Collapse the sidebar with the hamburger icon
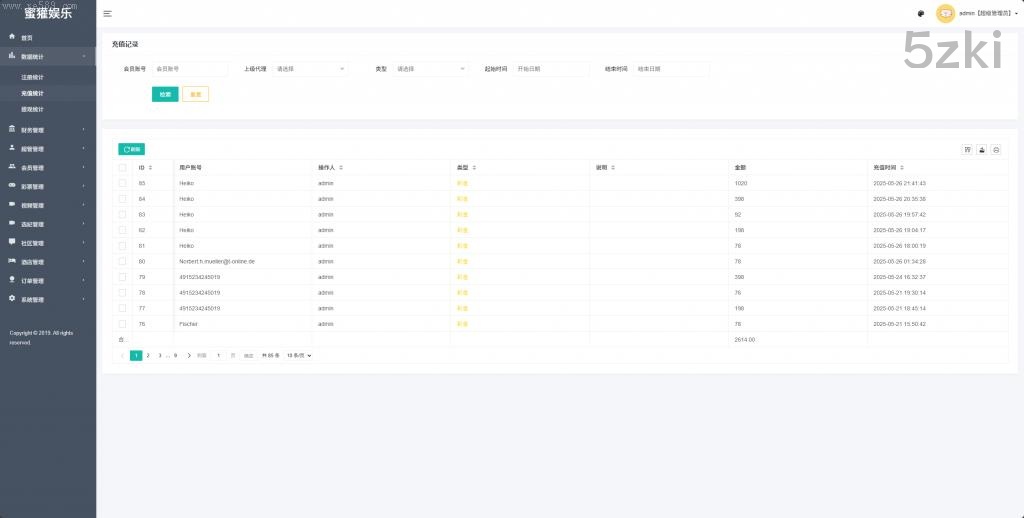 coord(108,13)
